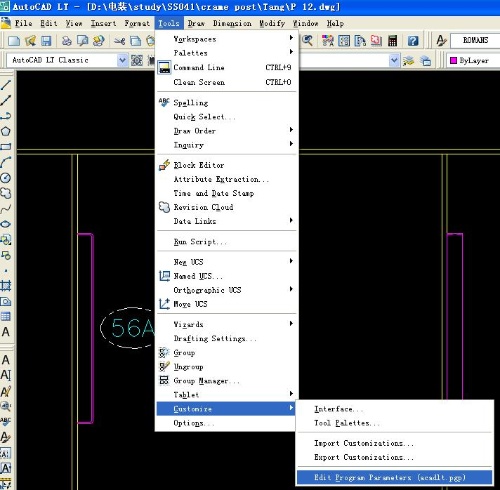
Task: Expand the Wizards submenu
Action: coord(227,324)
